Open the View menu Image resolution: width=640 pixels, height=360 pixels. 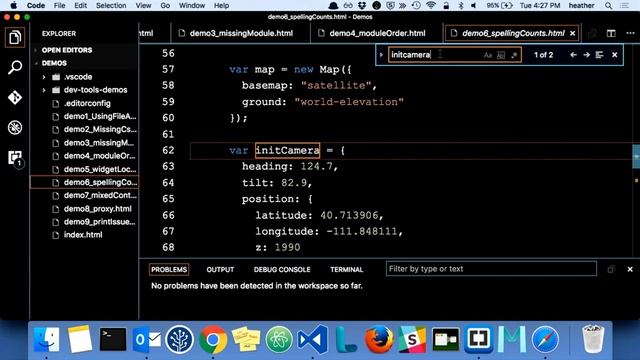click(x=143, y=5)
